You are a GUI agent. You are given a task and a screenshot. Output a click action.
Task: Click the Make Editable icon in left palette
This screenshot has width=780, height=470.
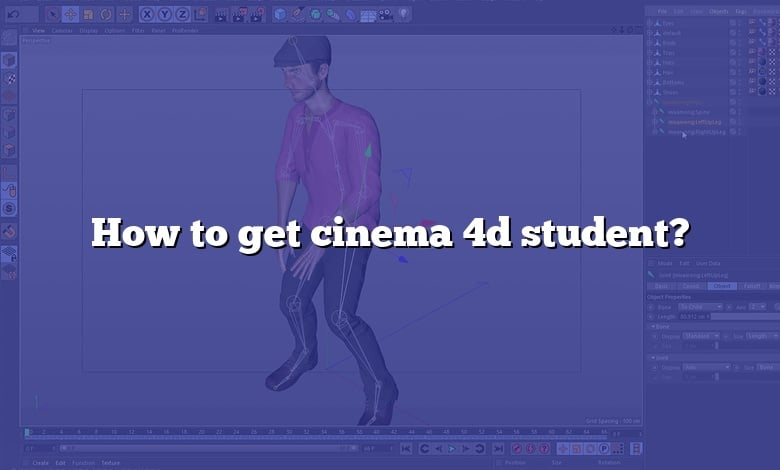(9, 37)
